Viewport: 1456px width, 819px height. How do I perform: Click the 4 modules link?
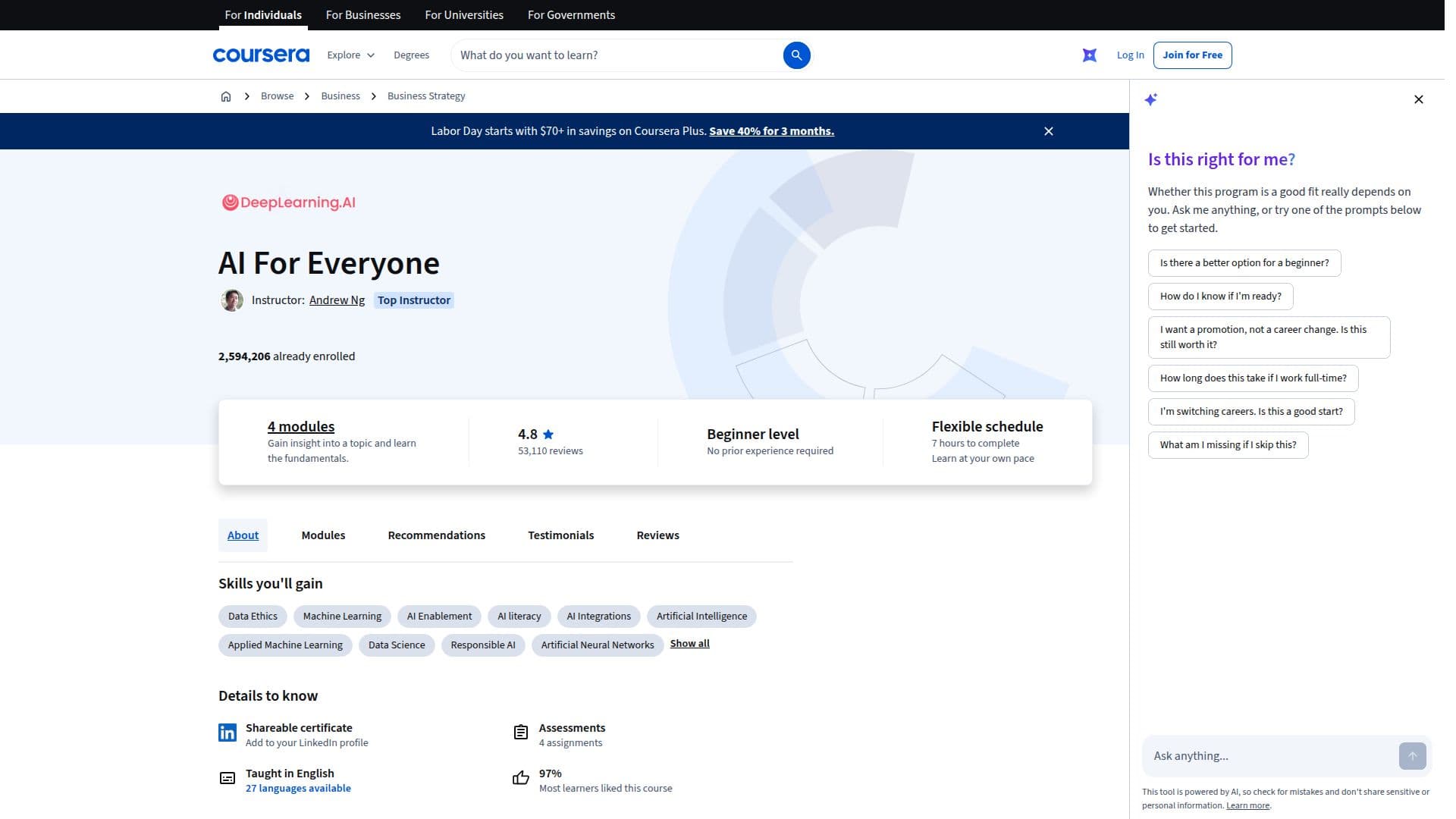301,427
